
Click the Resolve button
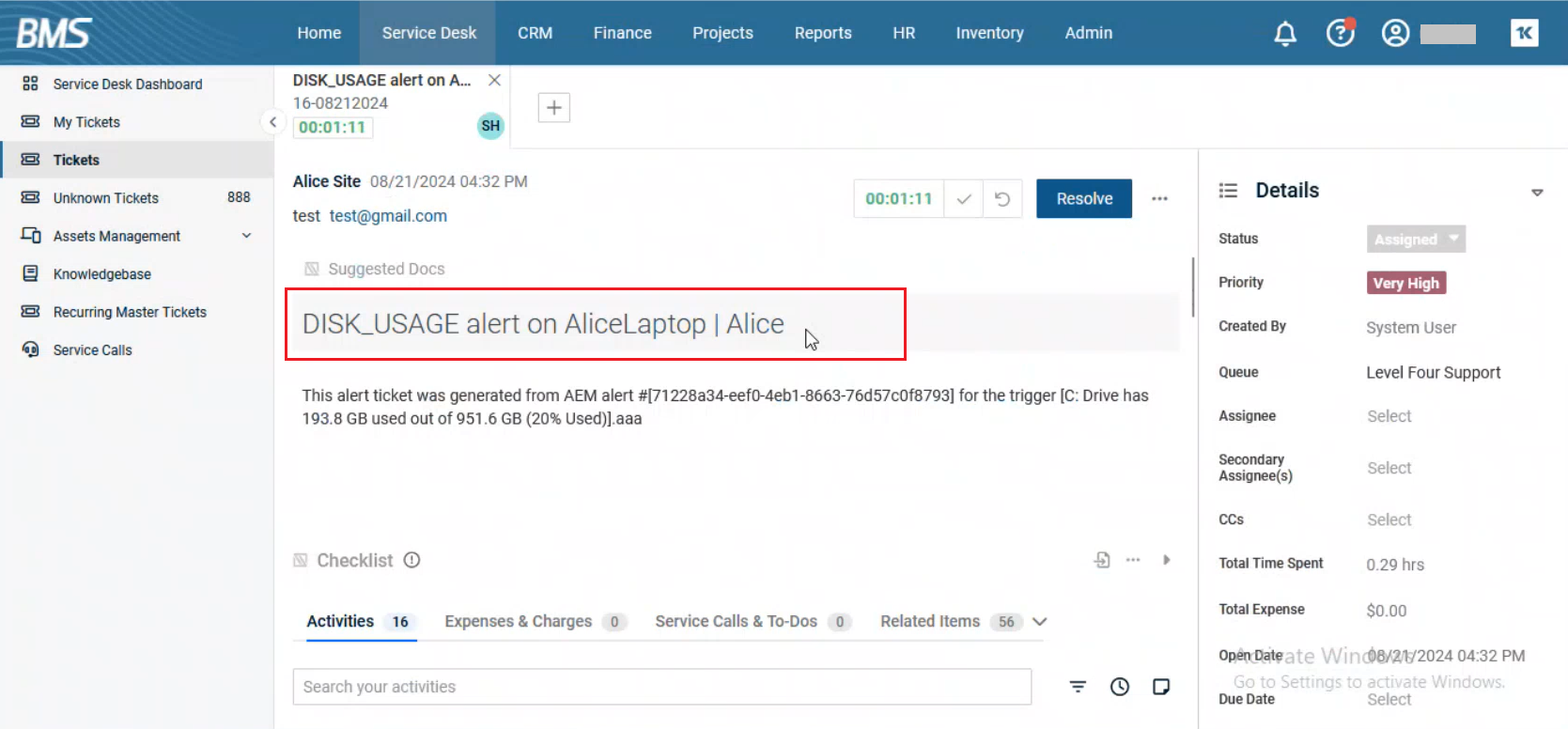pos(1083,199)
